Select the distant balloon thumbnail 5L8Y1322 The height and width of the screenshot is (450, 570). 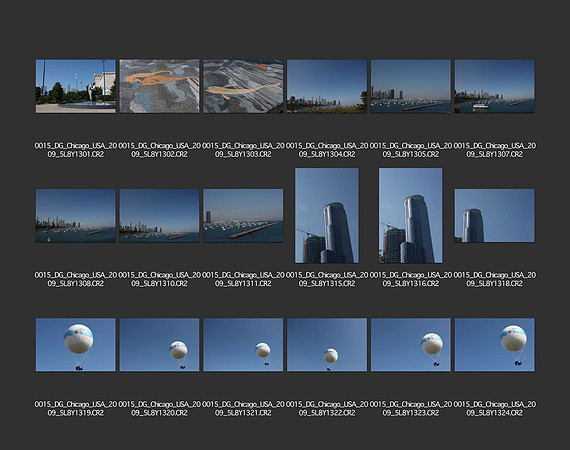327,345
